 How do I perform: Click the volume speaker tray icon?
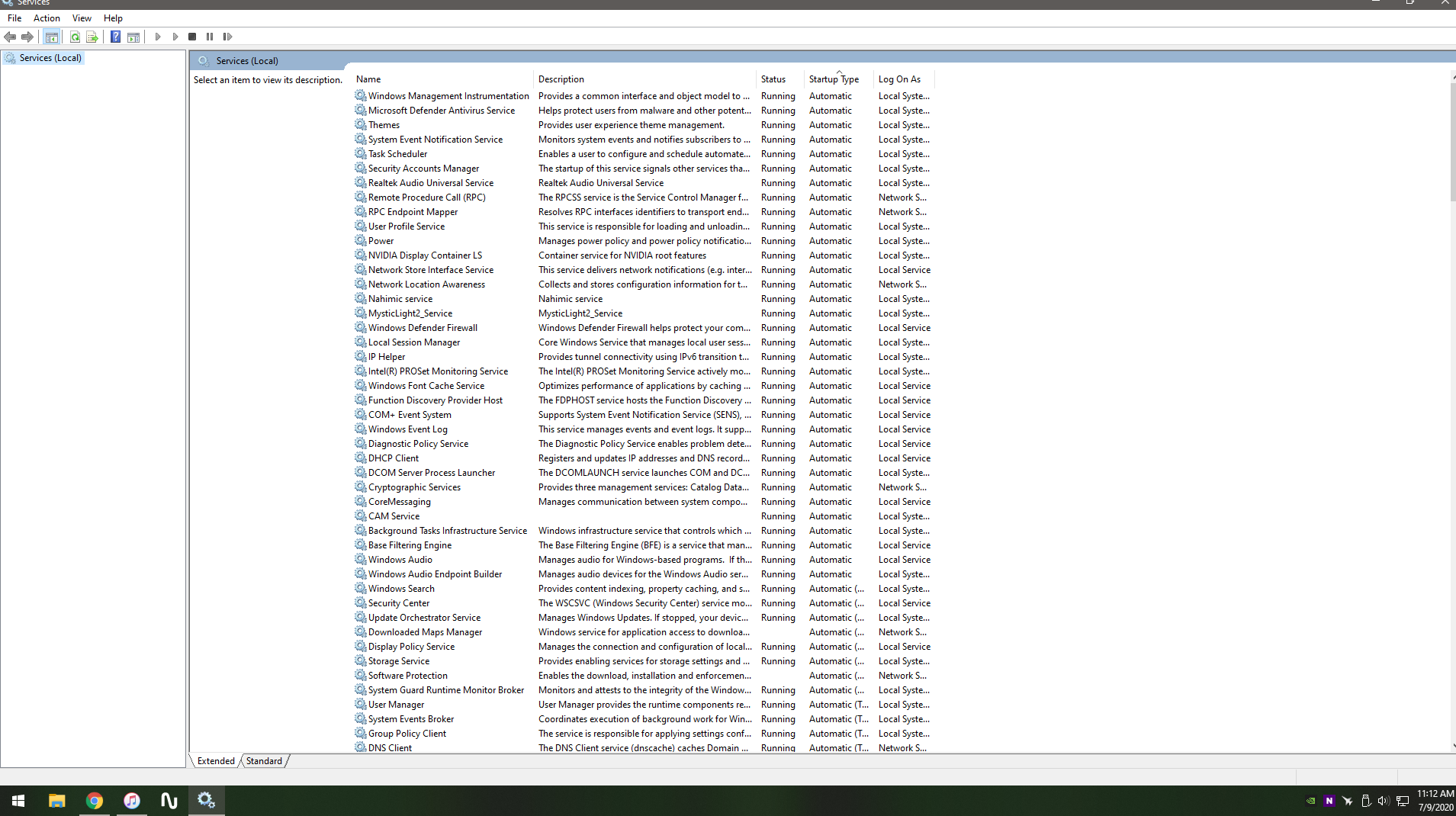point(1384,801)
